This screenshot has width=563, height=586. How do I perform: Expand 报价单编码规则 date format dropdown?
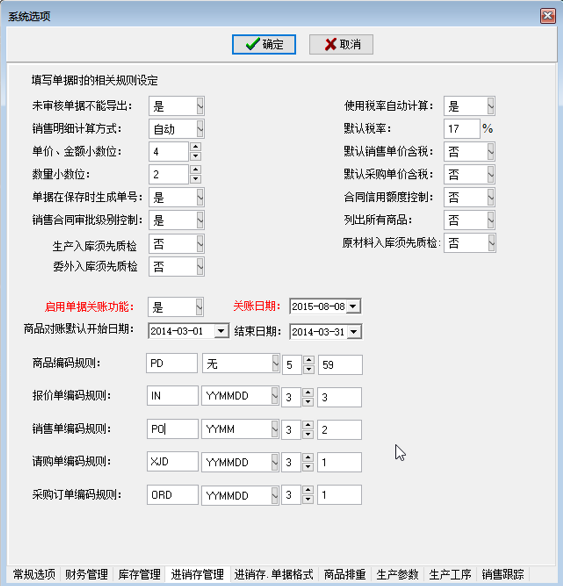tap(275, 396)
